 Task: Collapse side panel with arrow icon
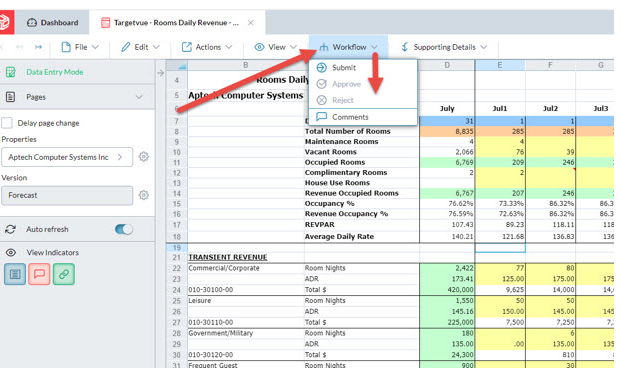click(161, 73)
